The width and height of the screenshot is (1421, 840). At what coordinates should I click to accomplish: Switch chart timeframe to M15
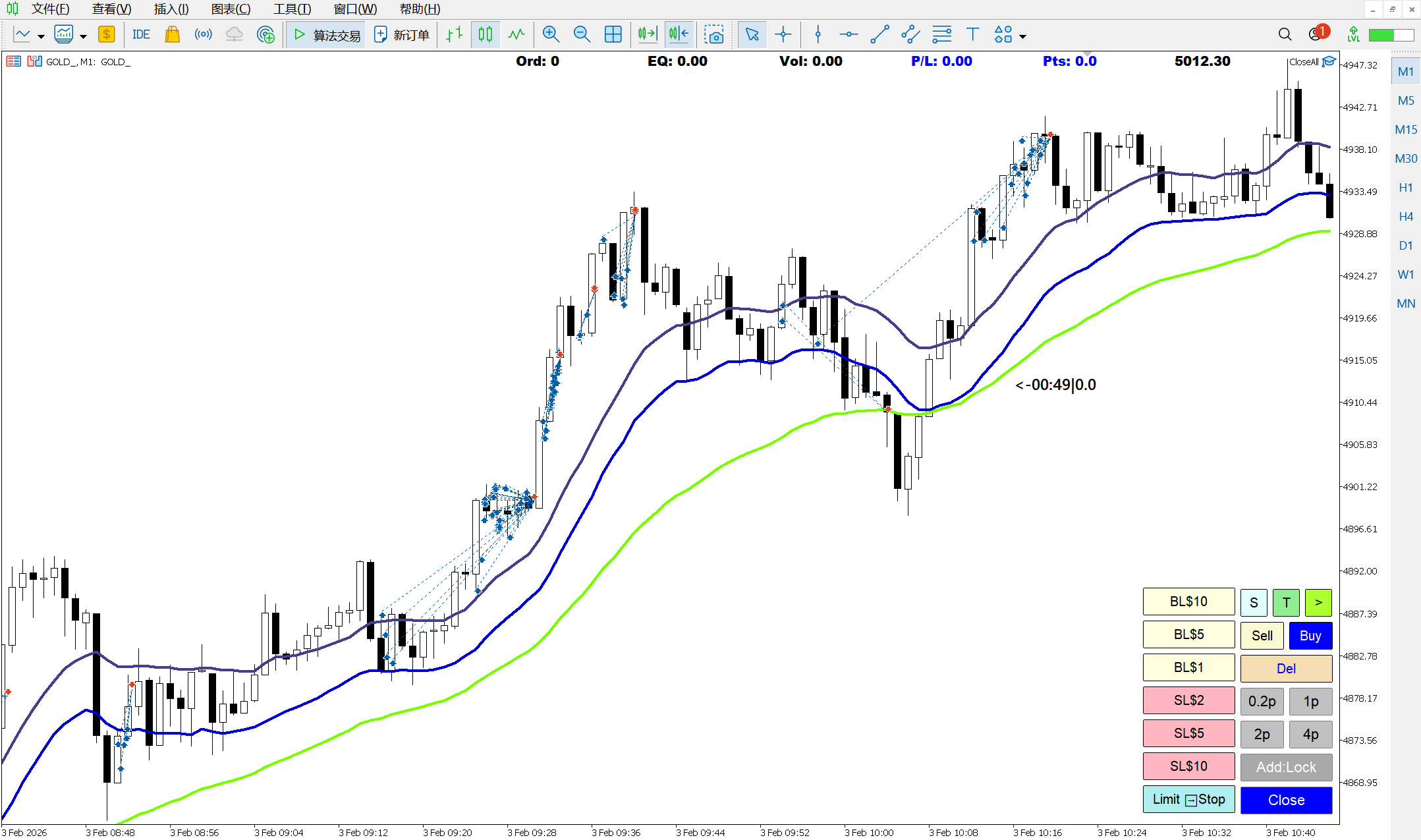(1405, 129)
